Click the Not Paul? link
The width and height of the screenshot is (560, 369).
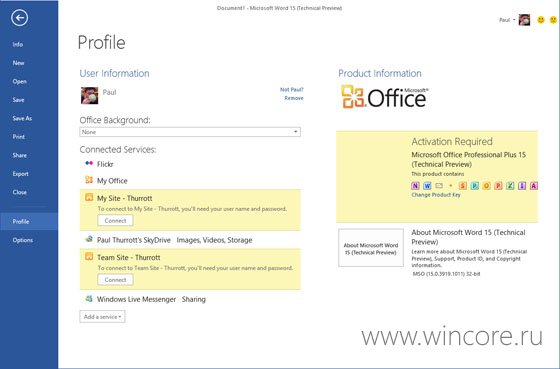click(x=292, y=89)
